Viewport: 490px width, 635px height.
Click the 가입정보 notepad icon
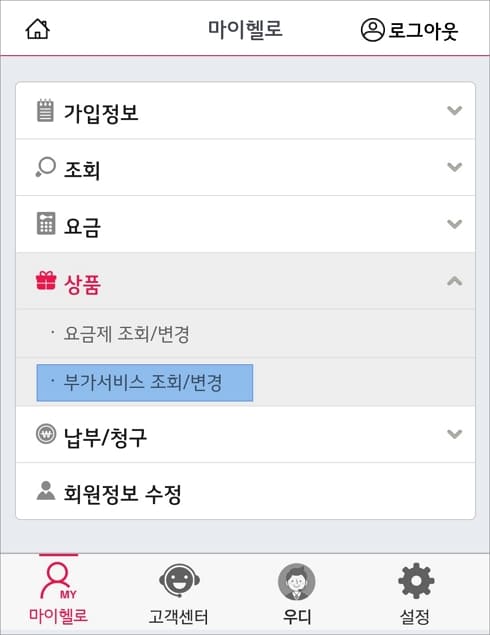tap(45, 110)
